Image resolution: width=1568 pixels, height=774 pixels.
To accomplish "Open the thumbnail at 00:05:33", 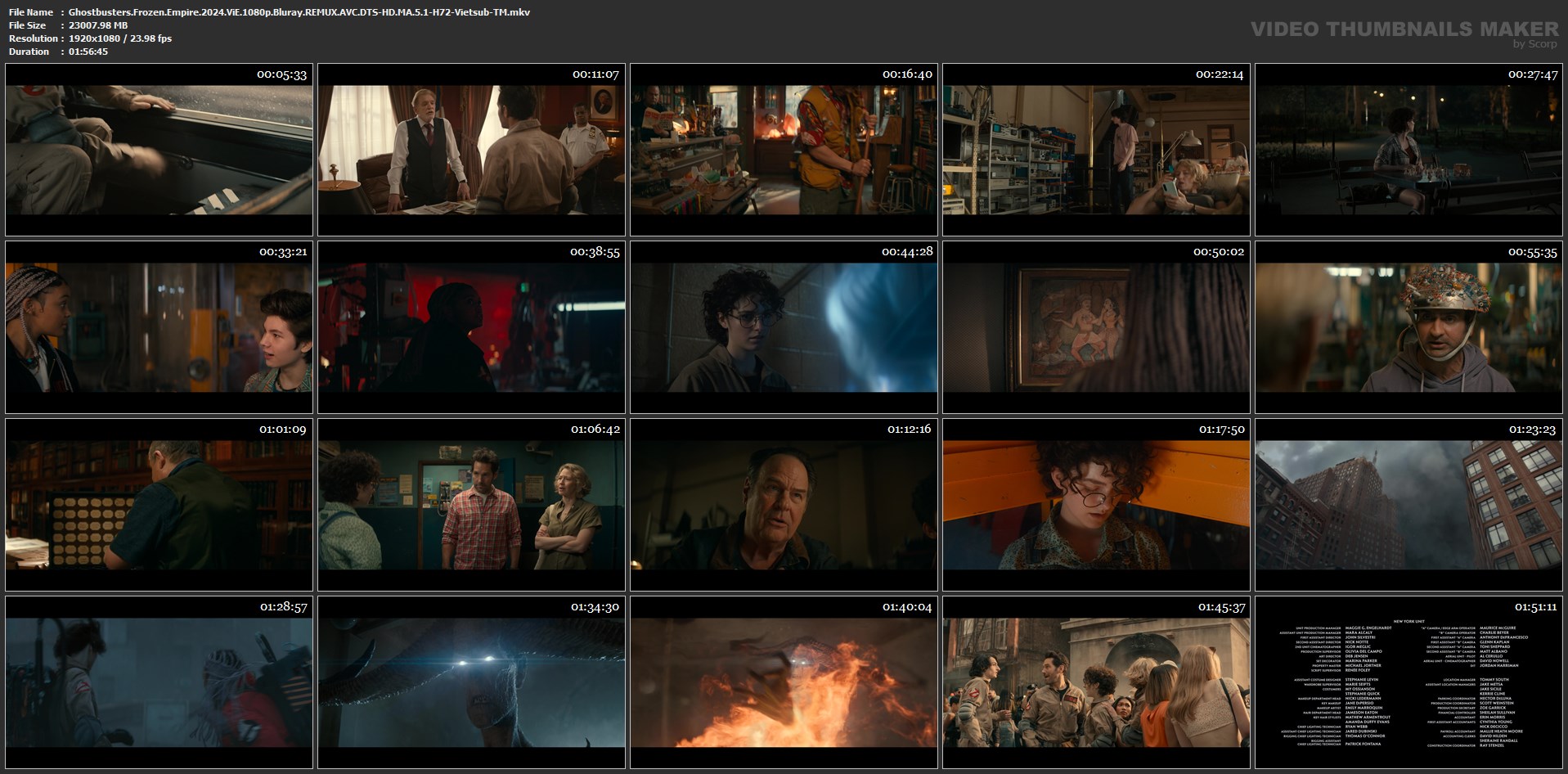I will pyautogui.click(x=159, y=150).
